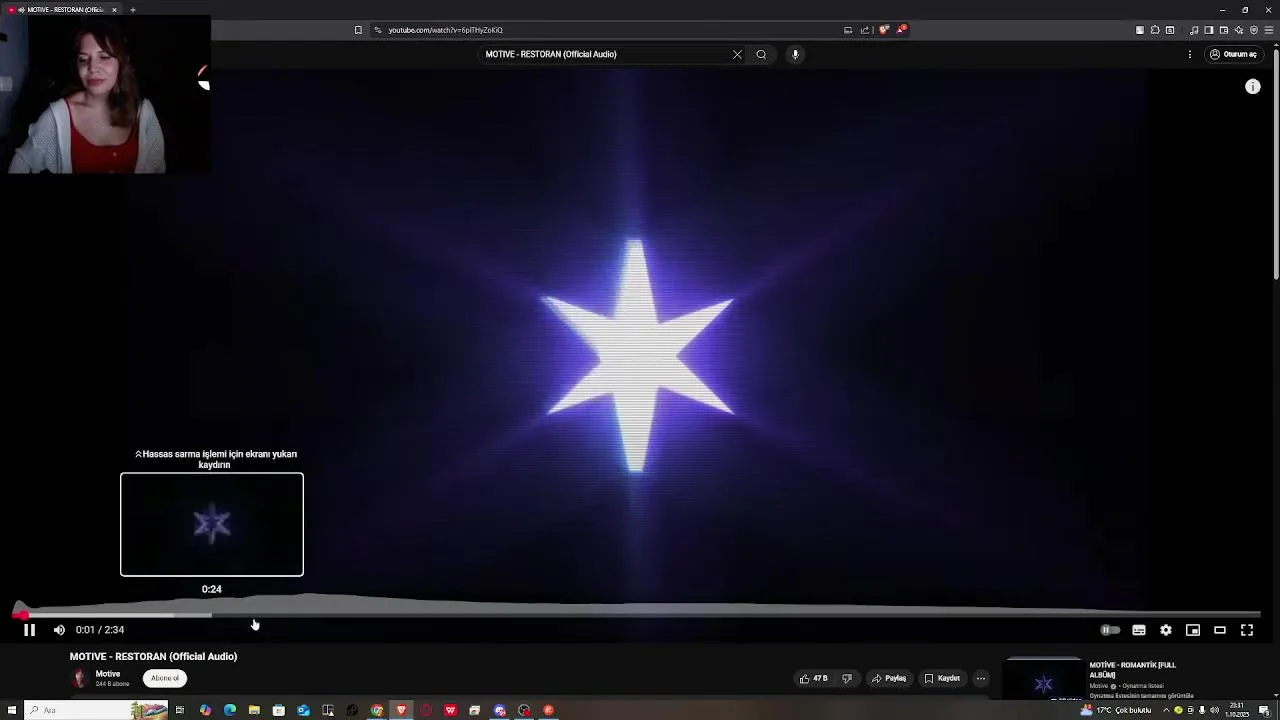Launch Microsoft Edge from the taskbar
The width and height of the screenshot is (1280, 720).
(x=230, y=711)
